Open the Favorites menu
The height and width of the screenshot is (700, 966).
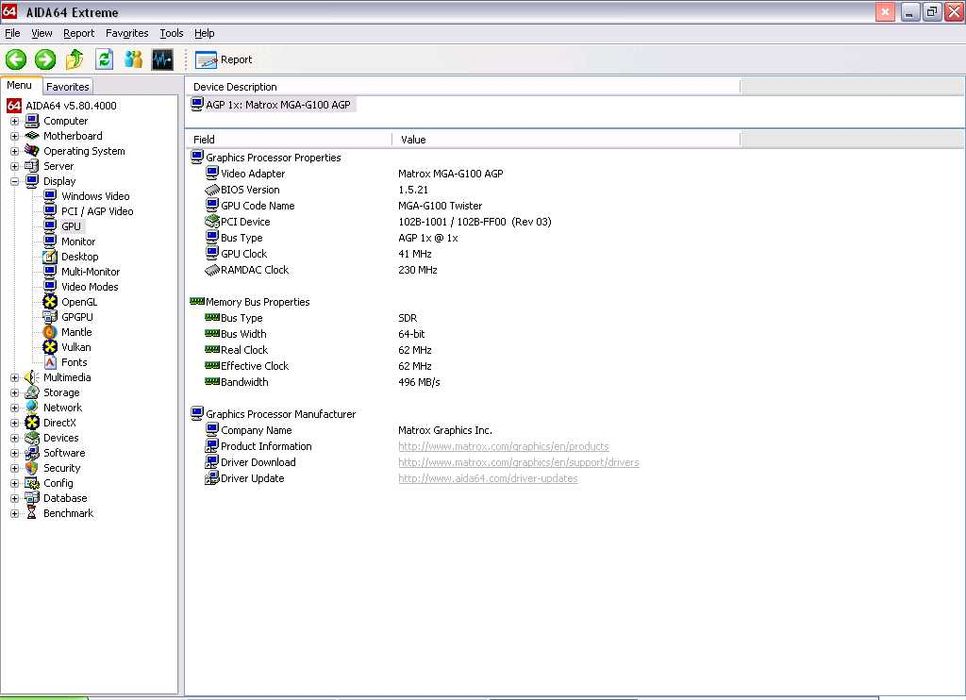[x=127, y=33]
